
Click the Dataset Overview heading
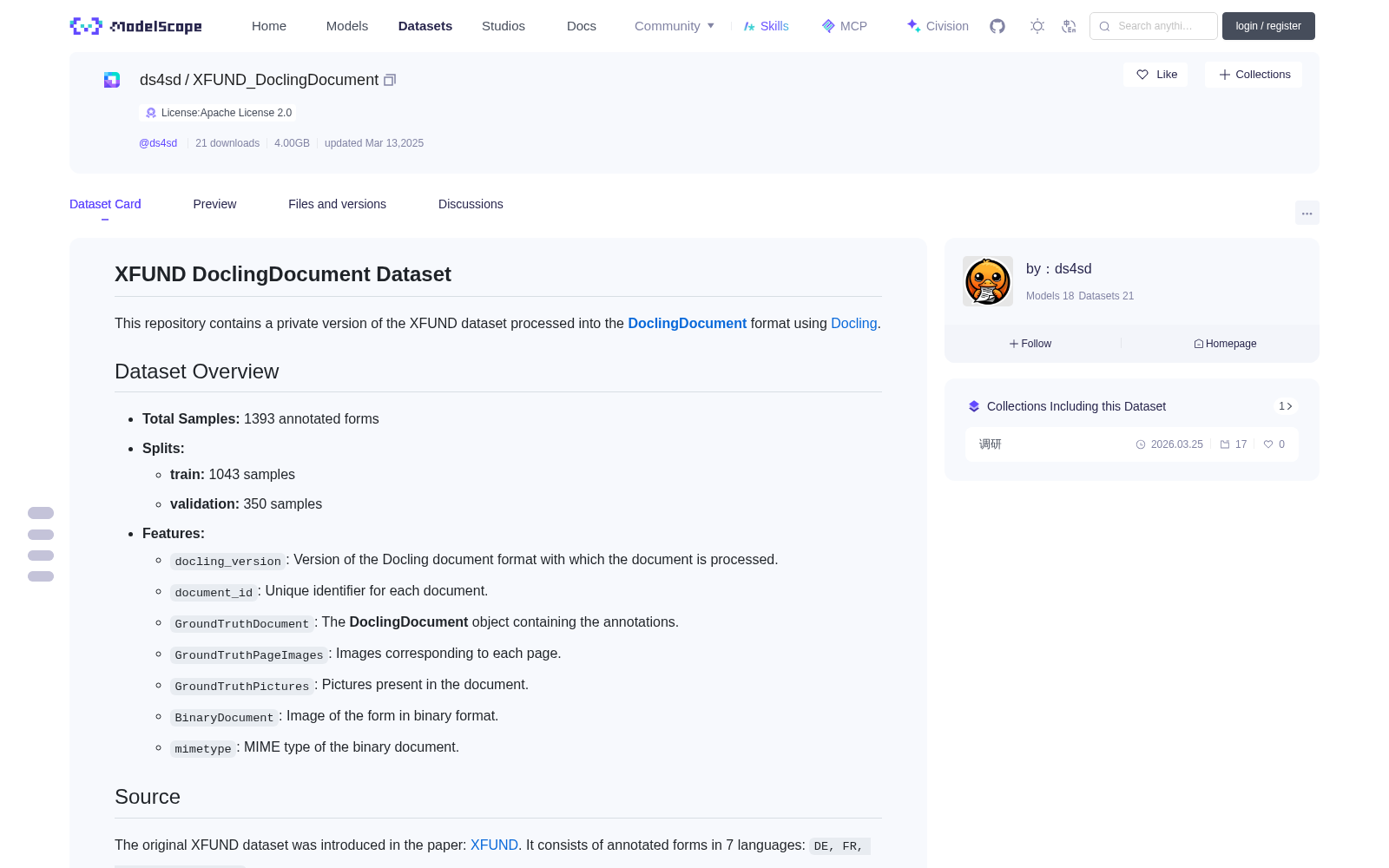click(x=197, y=372)
